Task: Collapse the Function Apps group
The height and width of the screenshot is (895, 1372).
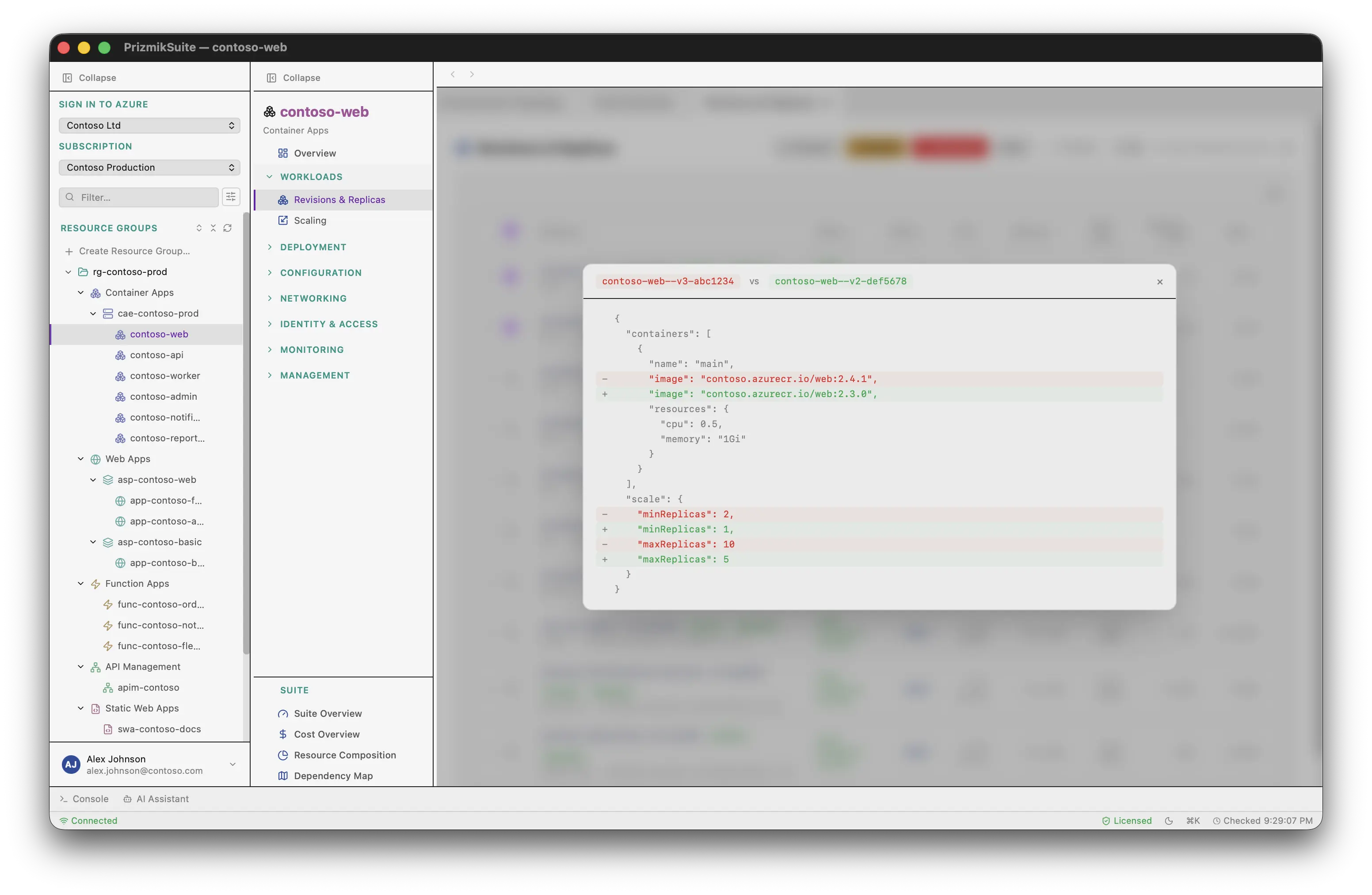Action: (x=81, y=583)
